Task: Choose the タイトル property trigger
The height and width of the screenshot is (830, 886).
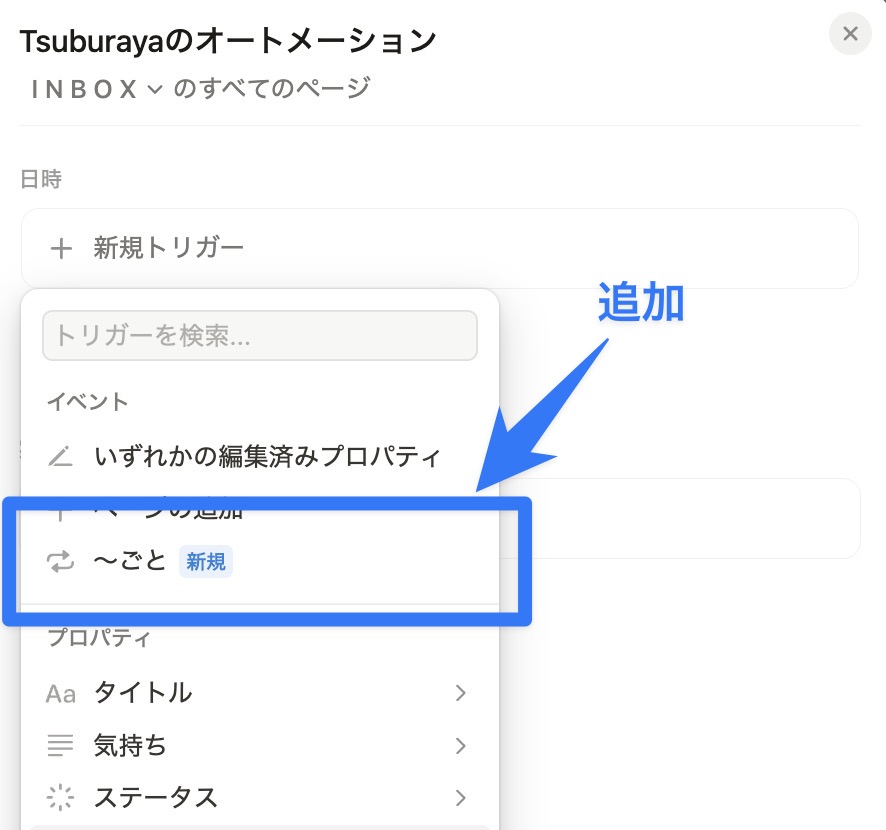Action: click(260, 693)
